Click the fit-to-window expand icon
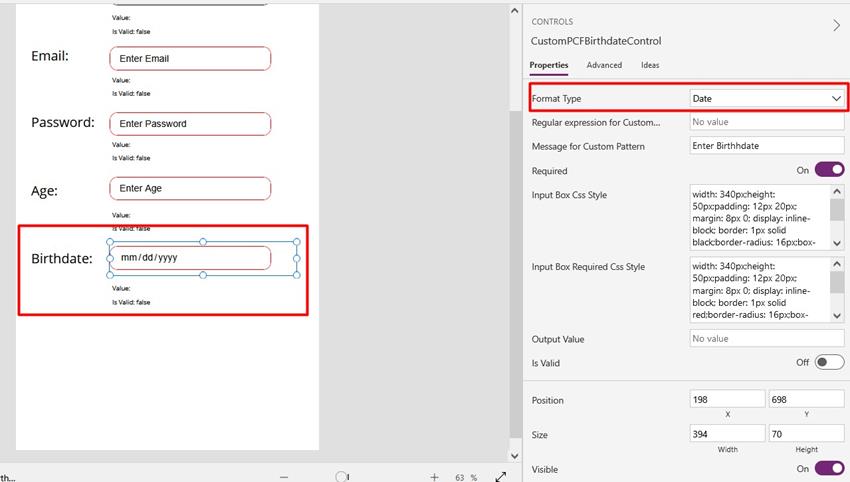 point(501,477)
